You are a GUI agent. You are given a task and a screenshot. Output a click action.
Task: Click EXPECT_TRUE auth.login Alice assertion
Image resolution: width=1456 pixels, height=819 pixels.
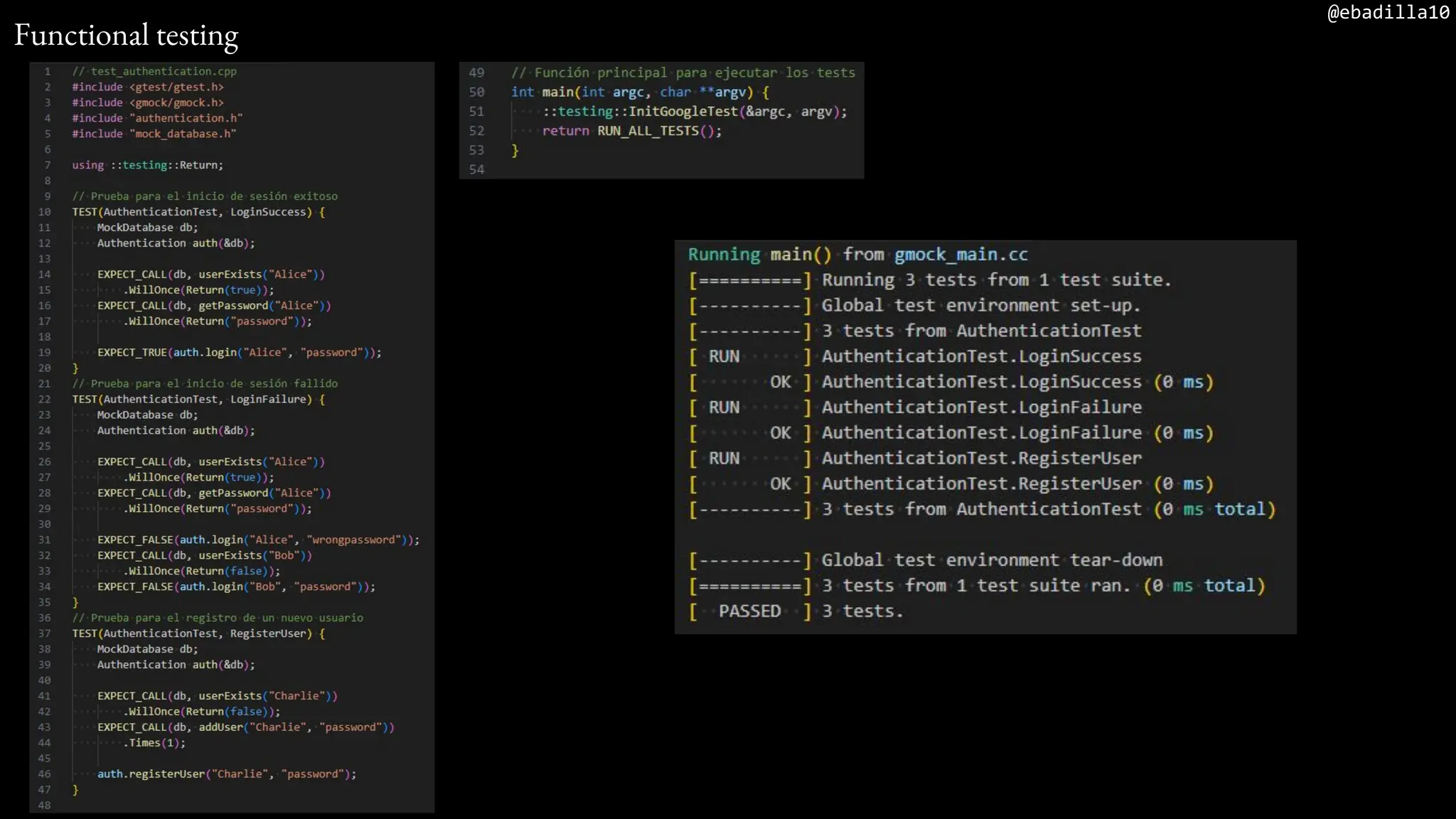239,353
